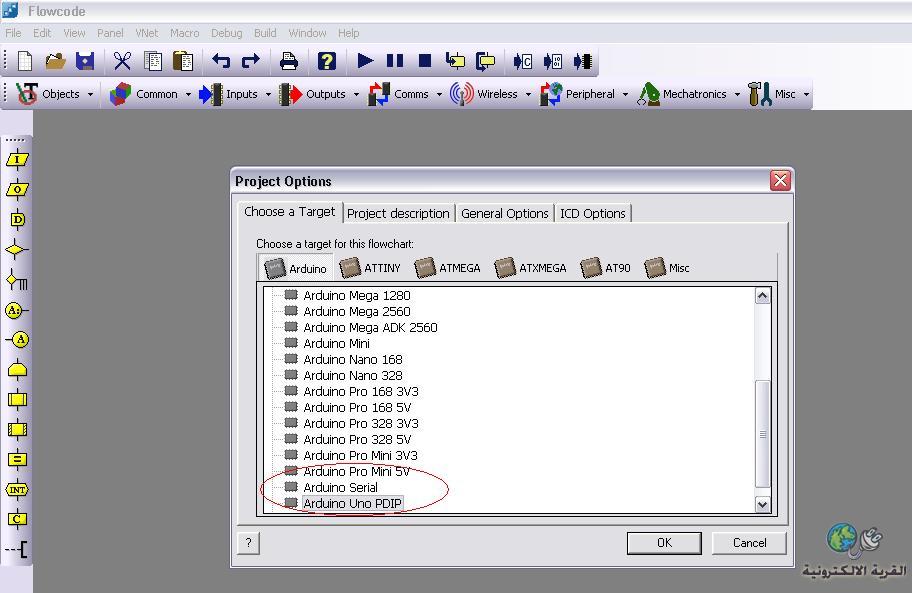Select Arduino Nano 328 target

[x=352, y=376]
